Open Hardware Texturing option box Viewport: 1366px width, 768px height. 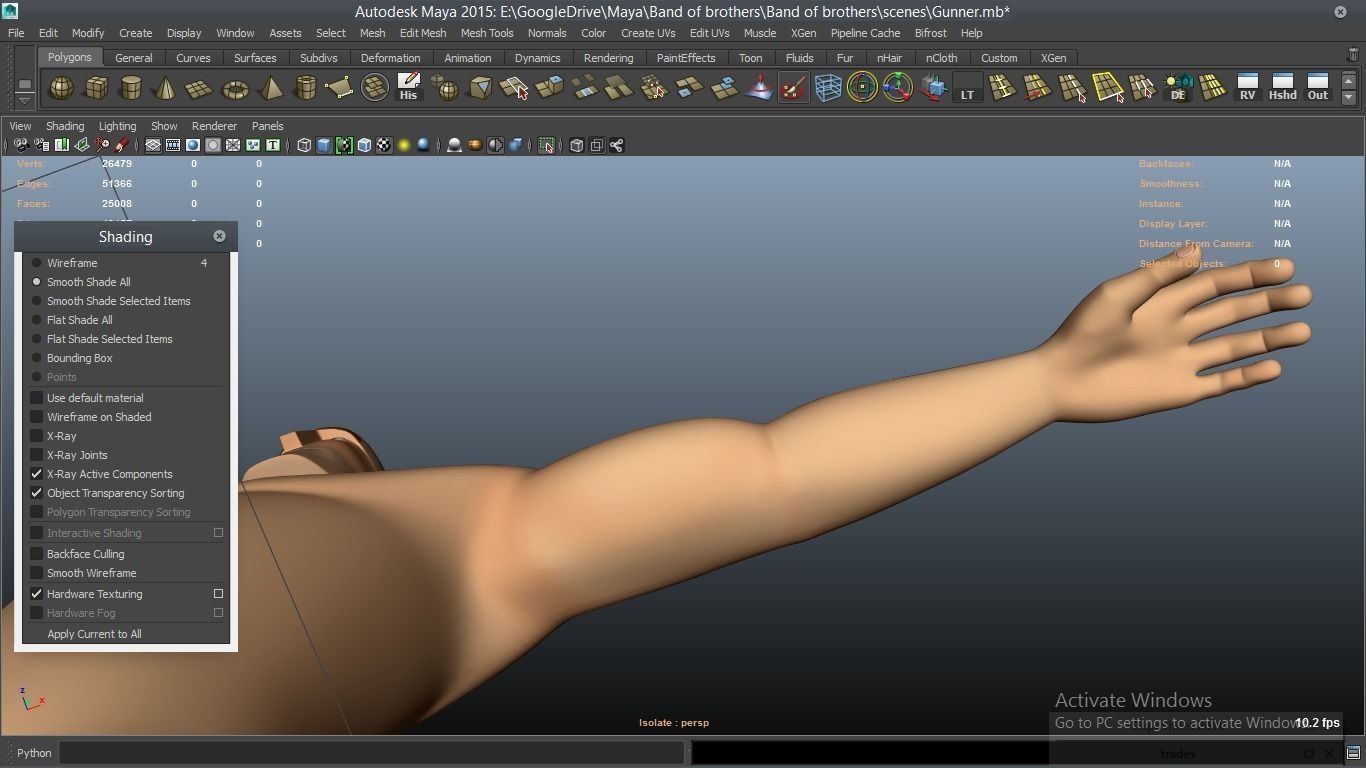coord(218,594)
